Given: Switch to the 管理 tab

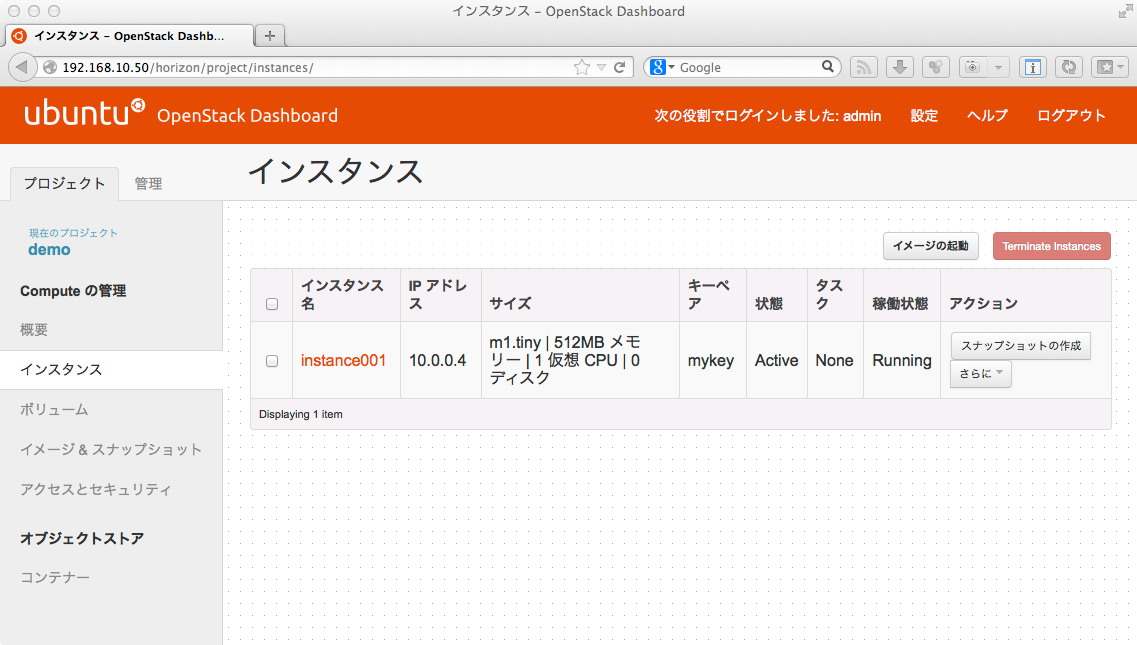Looking at the screenshot, I should click(x=149, y=184).
